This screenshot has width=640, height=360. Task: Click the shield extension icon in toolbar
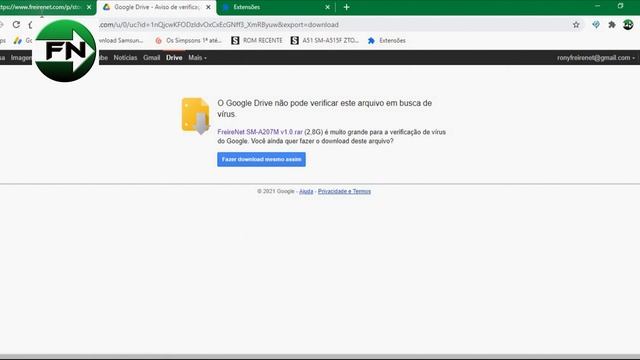point(596,25)
